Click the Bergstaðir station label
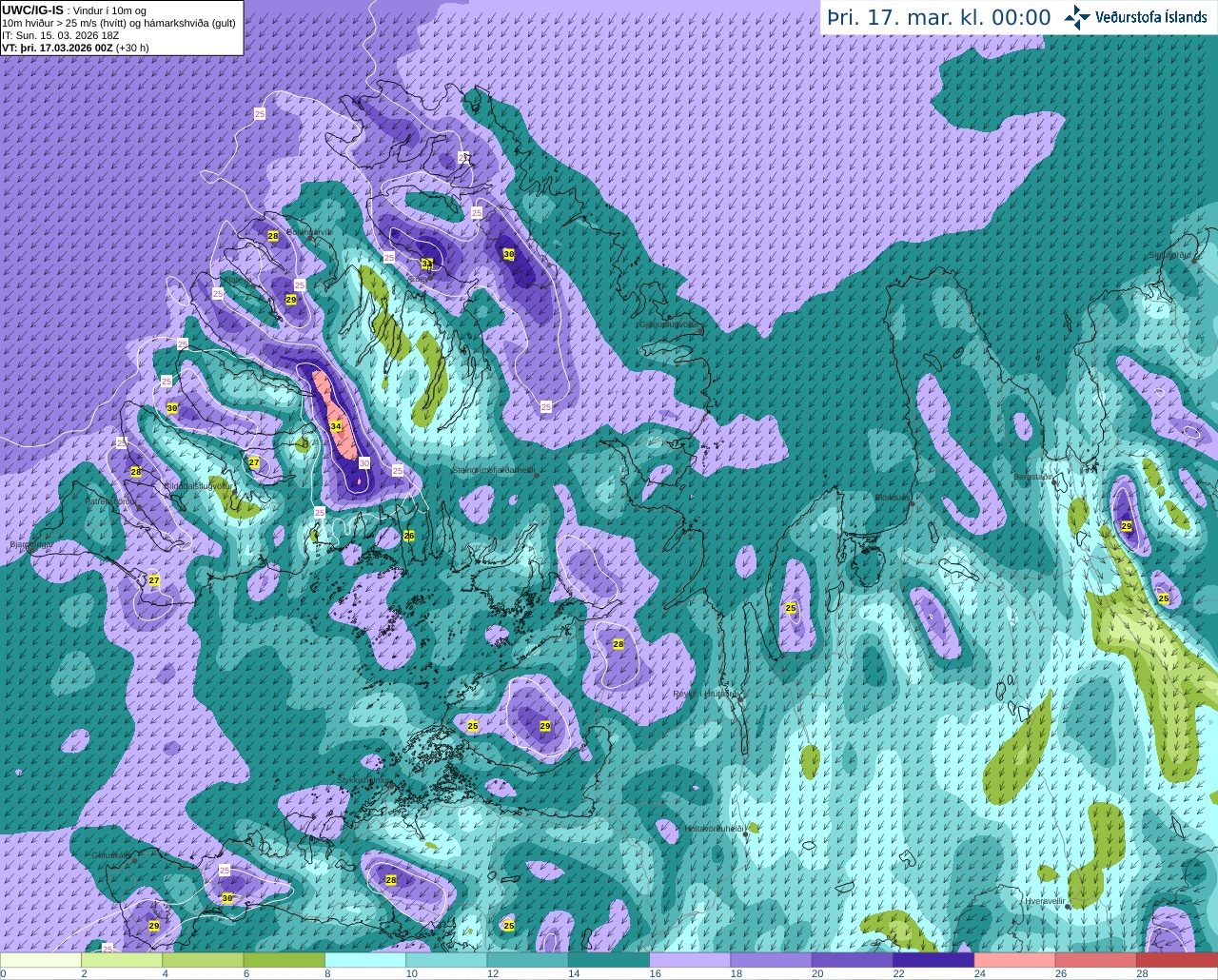Screen dimensions: 1218x980 click(x=1034, y=476)
